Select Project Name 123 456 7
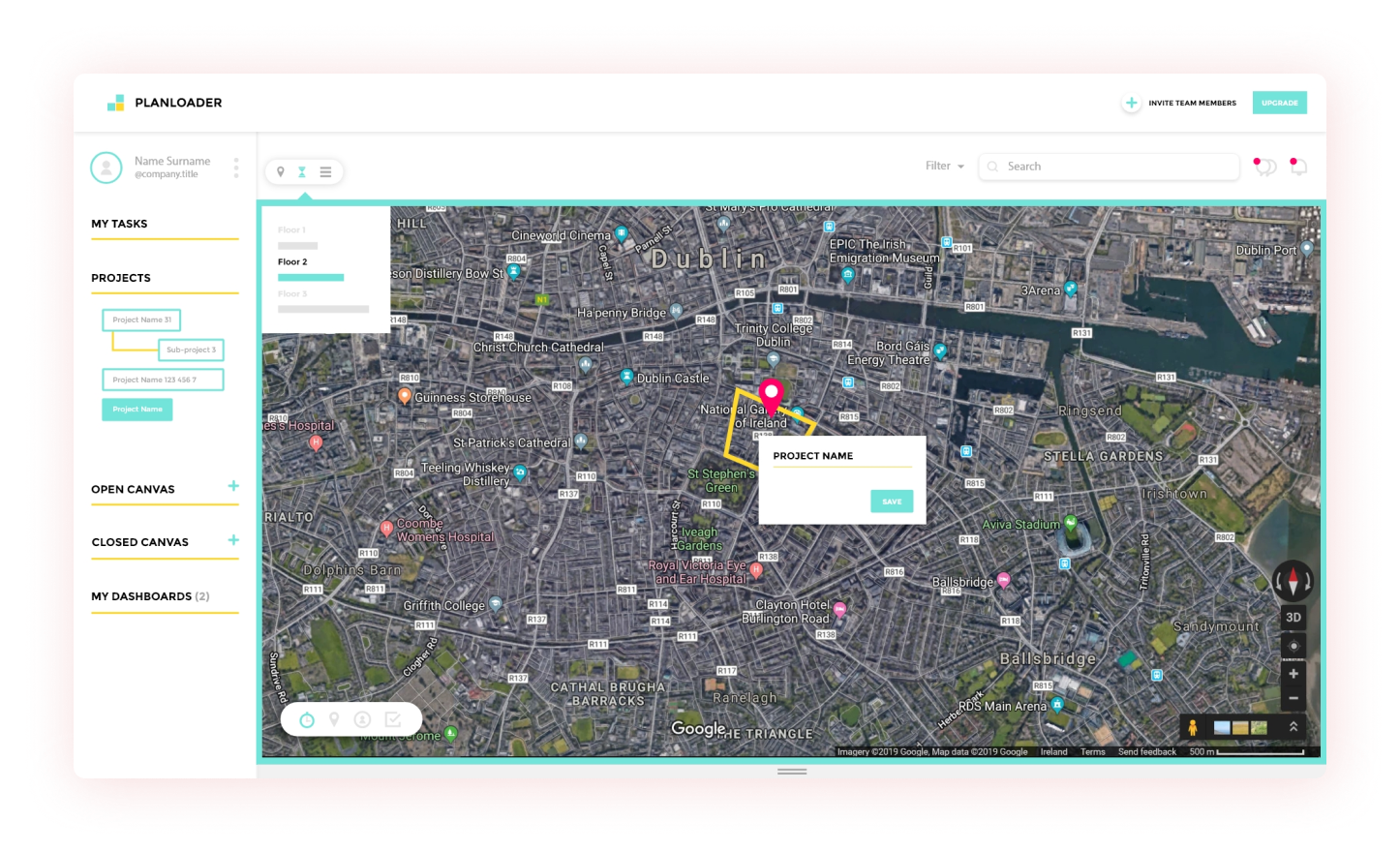This screenshot has width=1400, height=852. [x=163, y=380]
